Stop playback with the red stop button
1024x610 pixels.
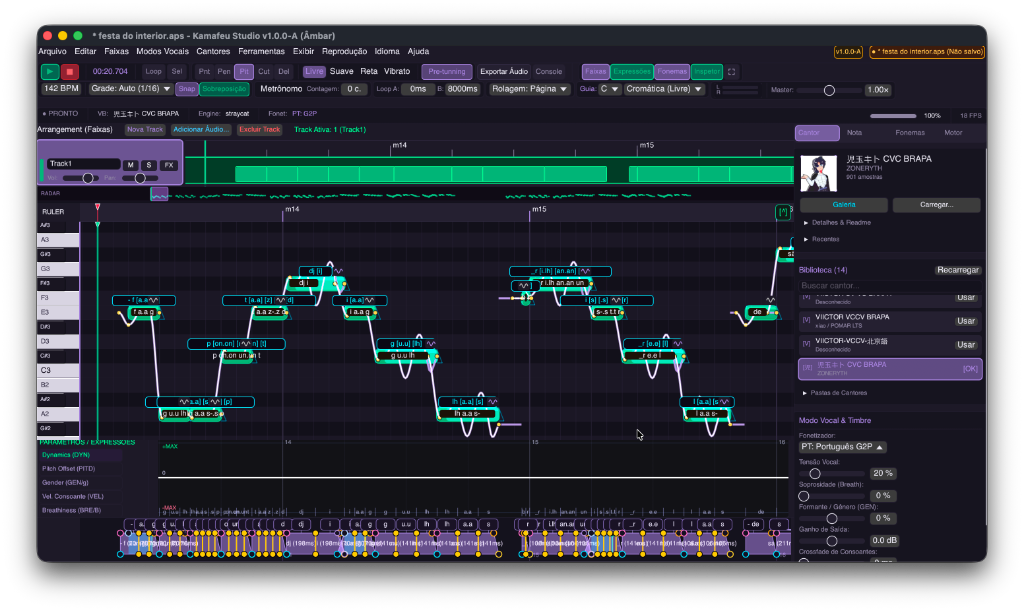[70, 72]
